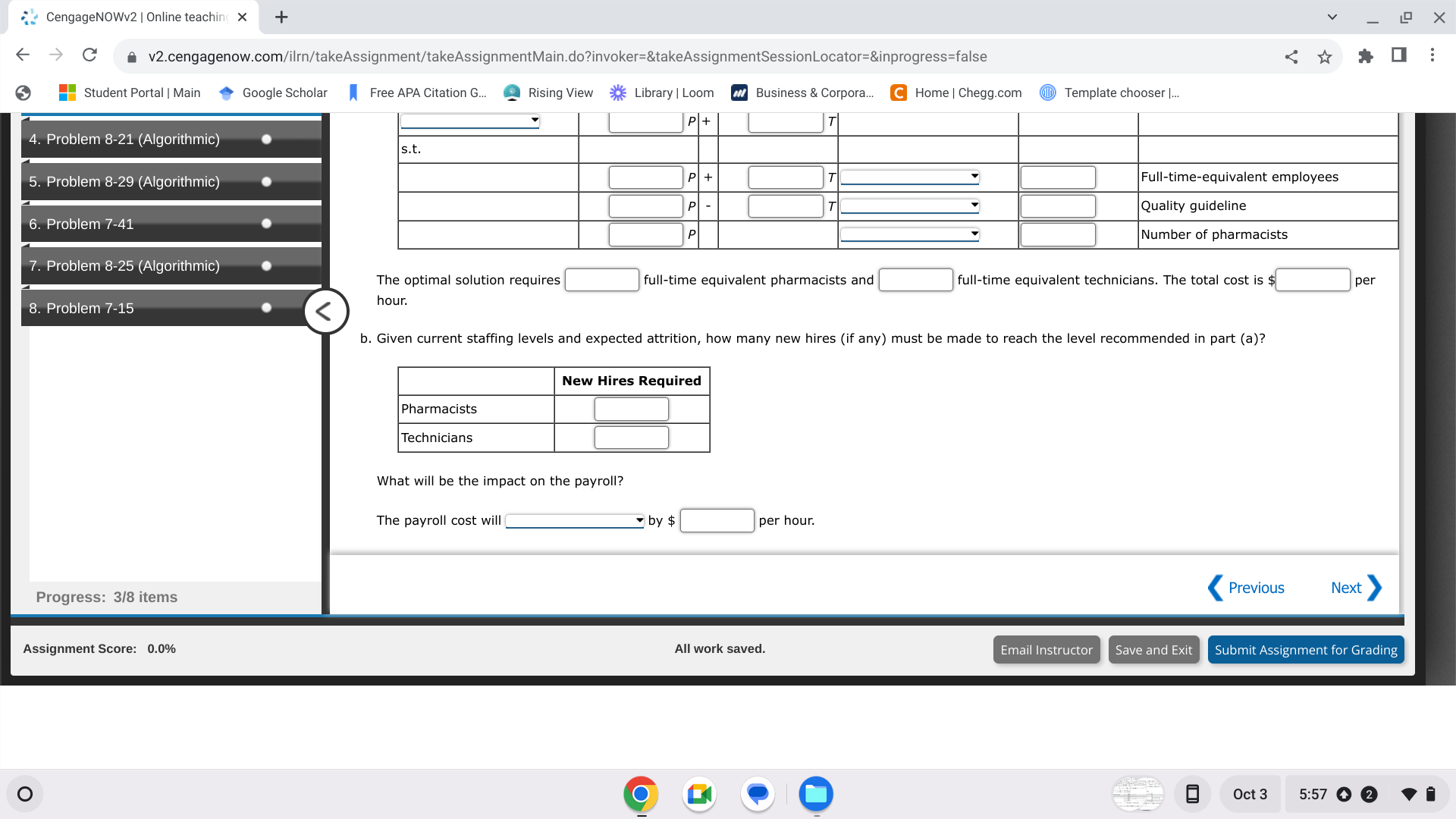Select Problem 7-15 status circle
This screenshot has width=1456, height=819.
point(266,308)
